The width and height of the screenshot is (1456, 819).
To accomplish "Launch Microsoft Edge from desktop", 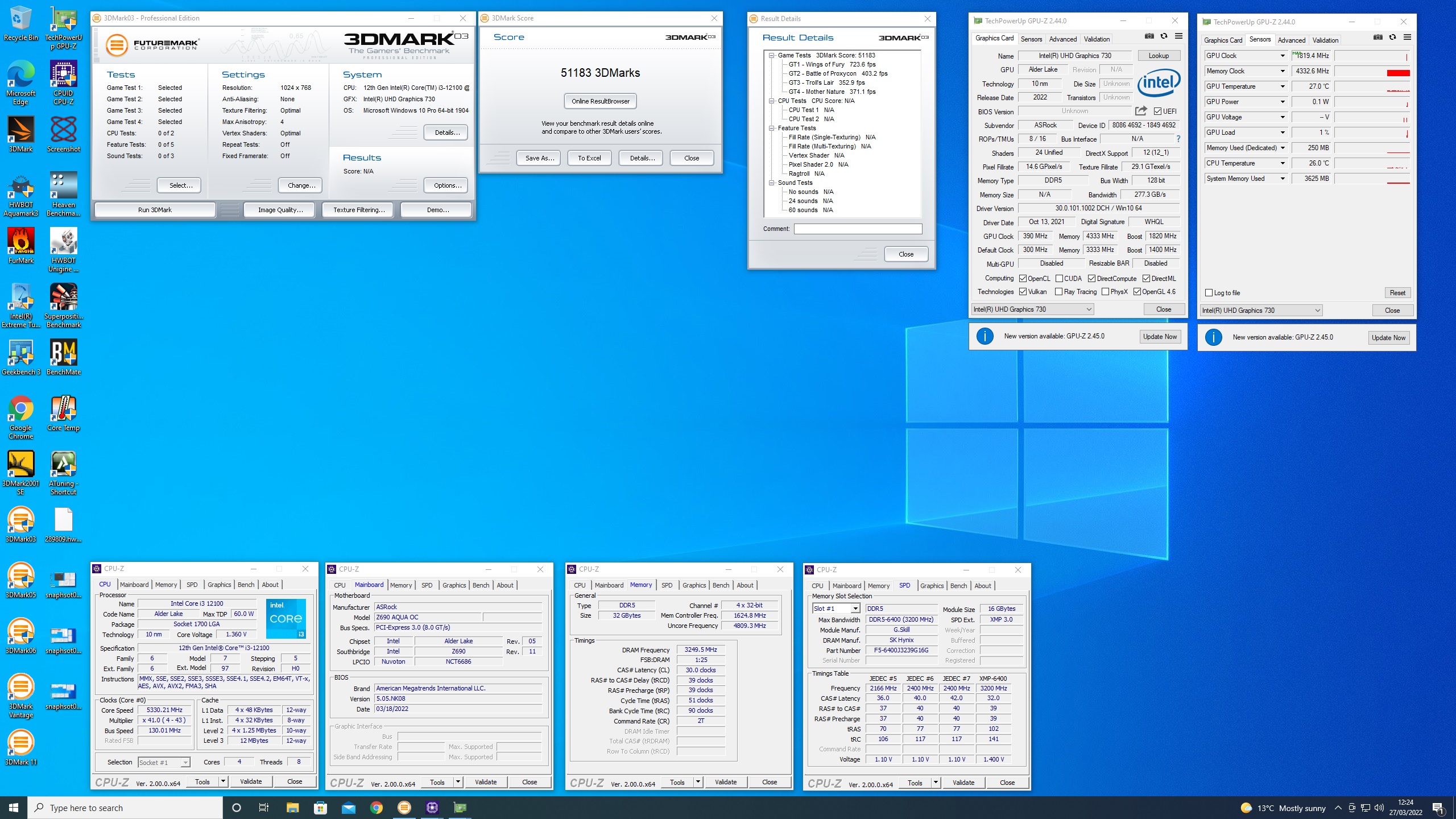I will tap(20, 83).
